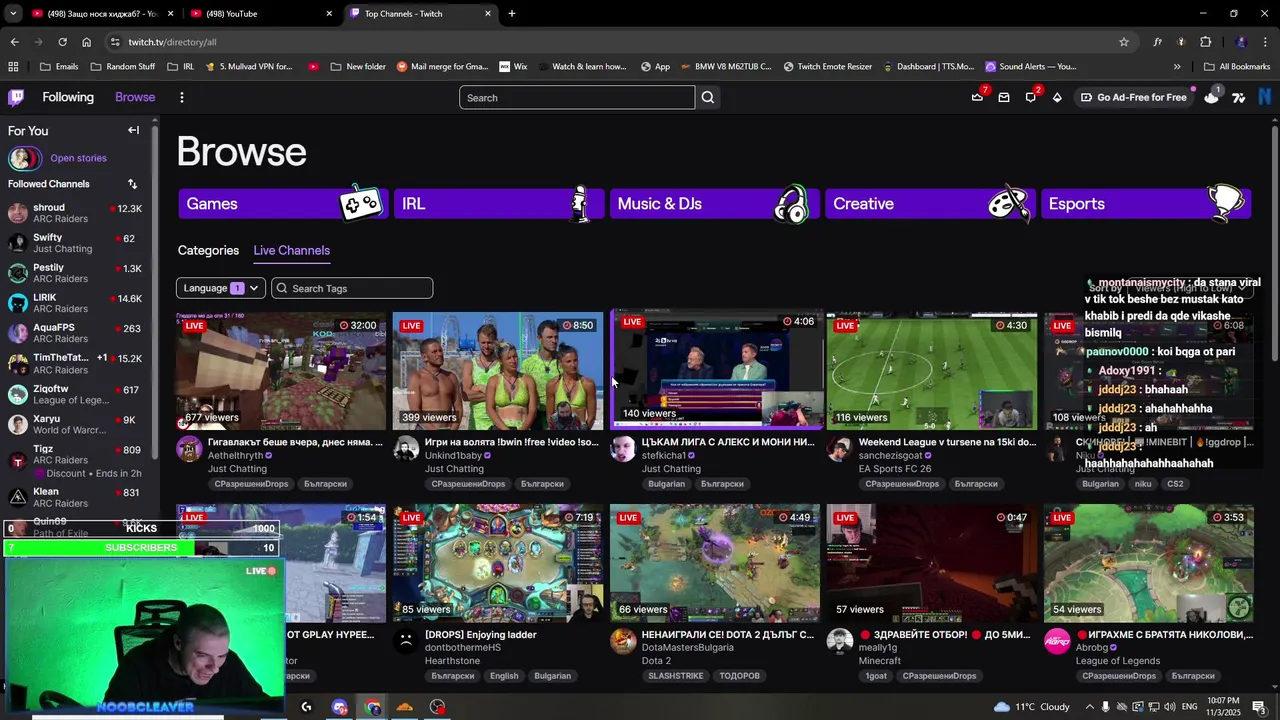
Task: Open the All Bookmarks folder
Action: [x=1237, y=67]
